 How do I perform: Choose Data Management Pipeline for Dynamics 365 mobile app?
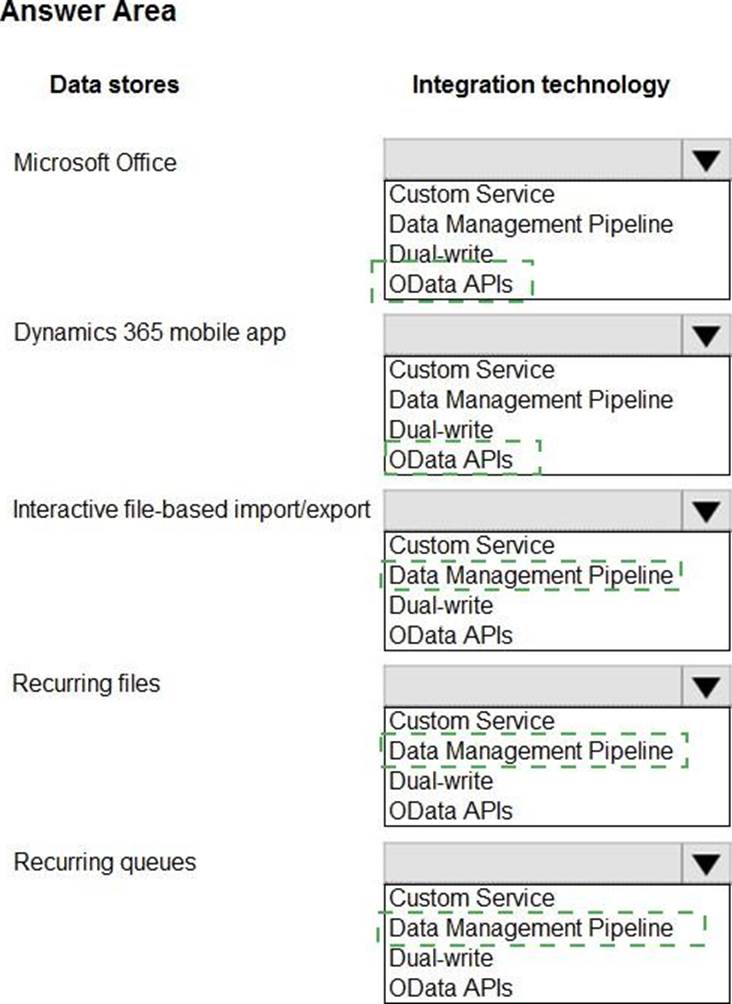(x=531, y=400)
